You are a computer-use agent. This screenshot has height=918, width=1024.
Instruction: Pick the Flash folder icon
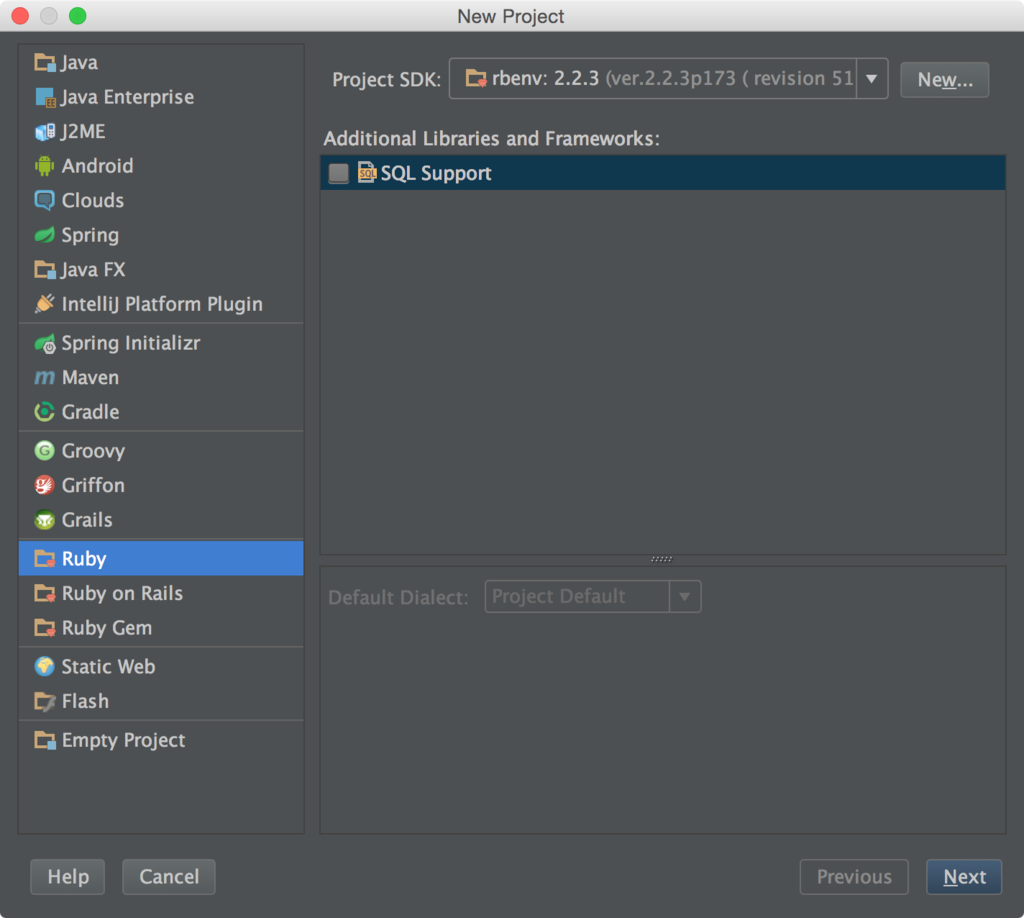coord(44,701)
